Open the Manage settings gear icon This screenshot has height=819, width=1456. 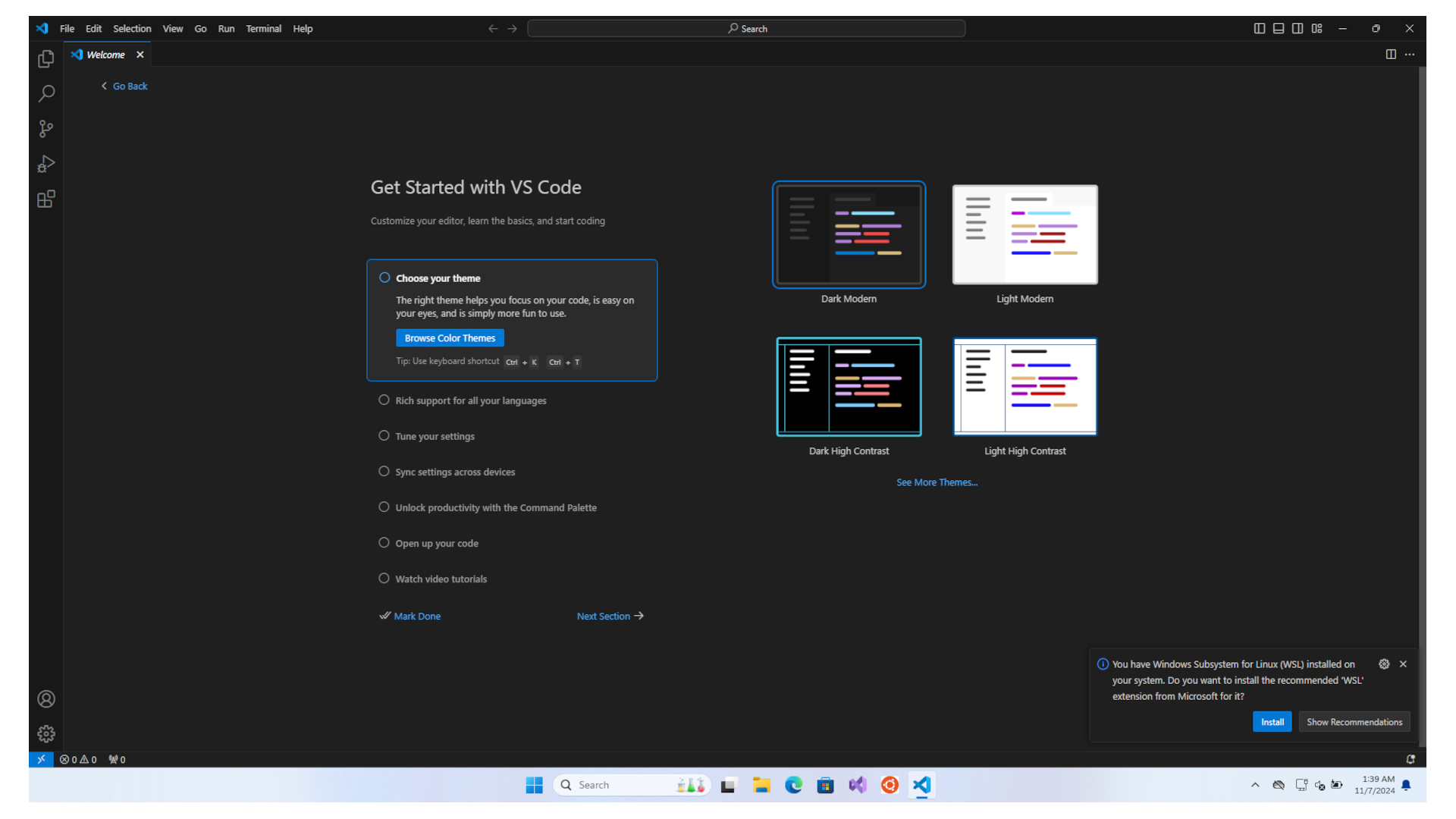tap(45, 733)
